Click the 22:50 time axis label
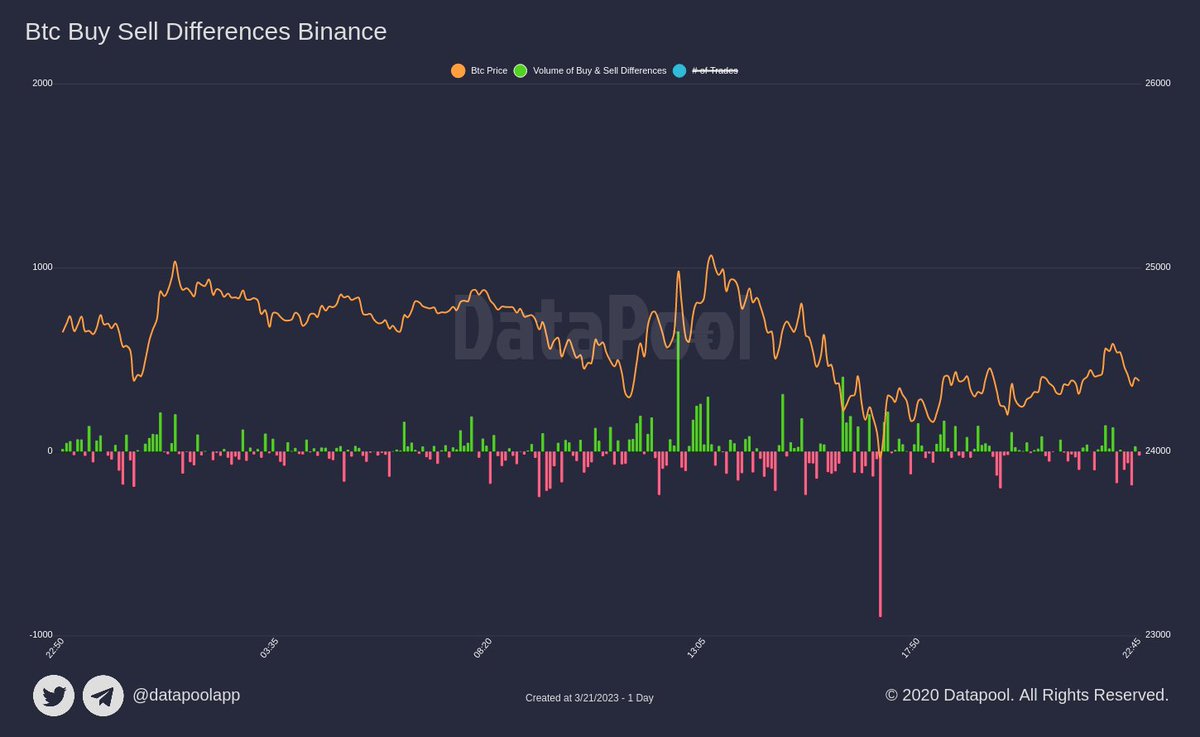Image resolution: width=1200 pixels, height=737 pixels. pyautogui.click(x=55, y=648)
